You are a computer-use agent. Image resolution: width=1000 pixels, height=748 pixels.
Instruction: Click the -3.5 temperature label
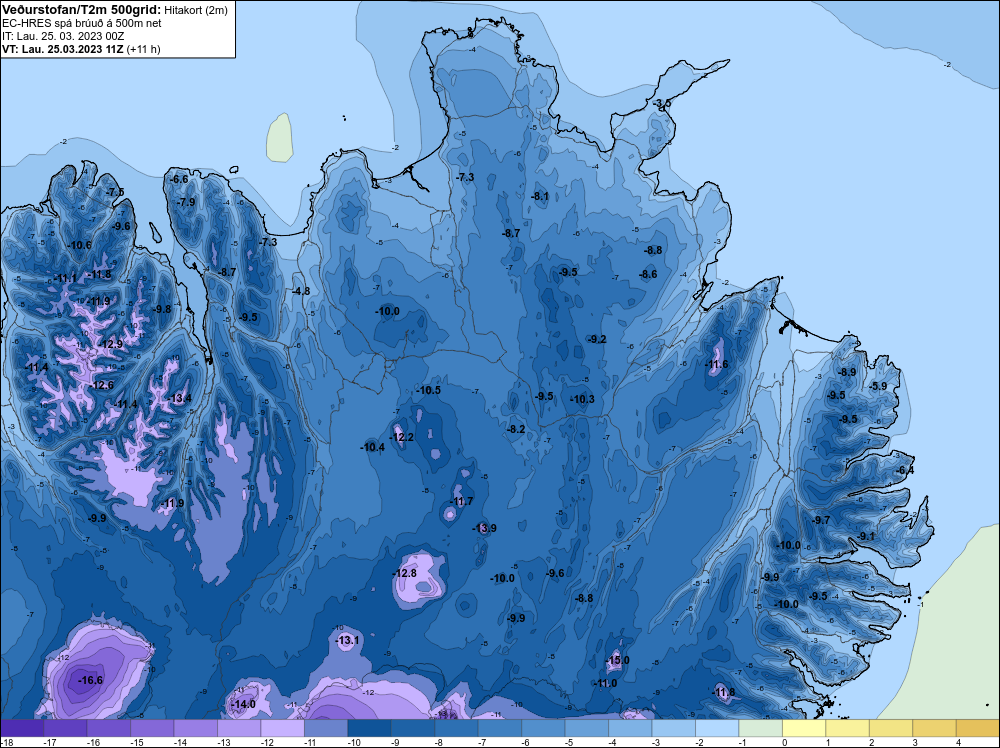point(661,103)
